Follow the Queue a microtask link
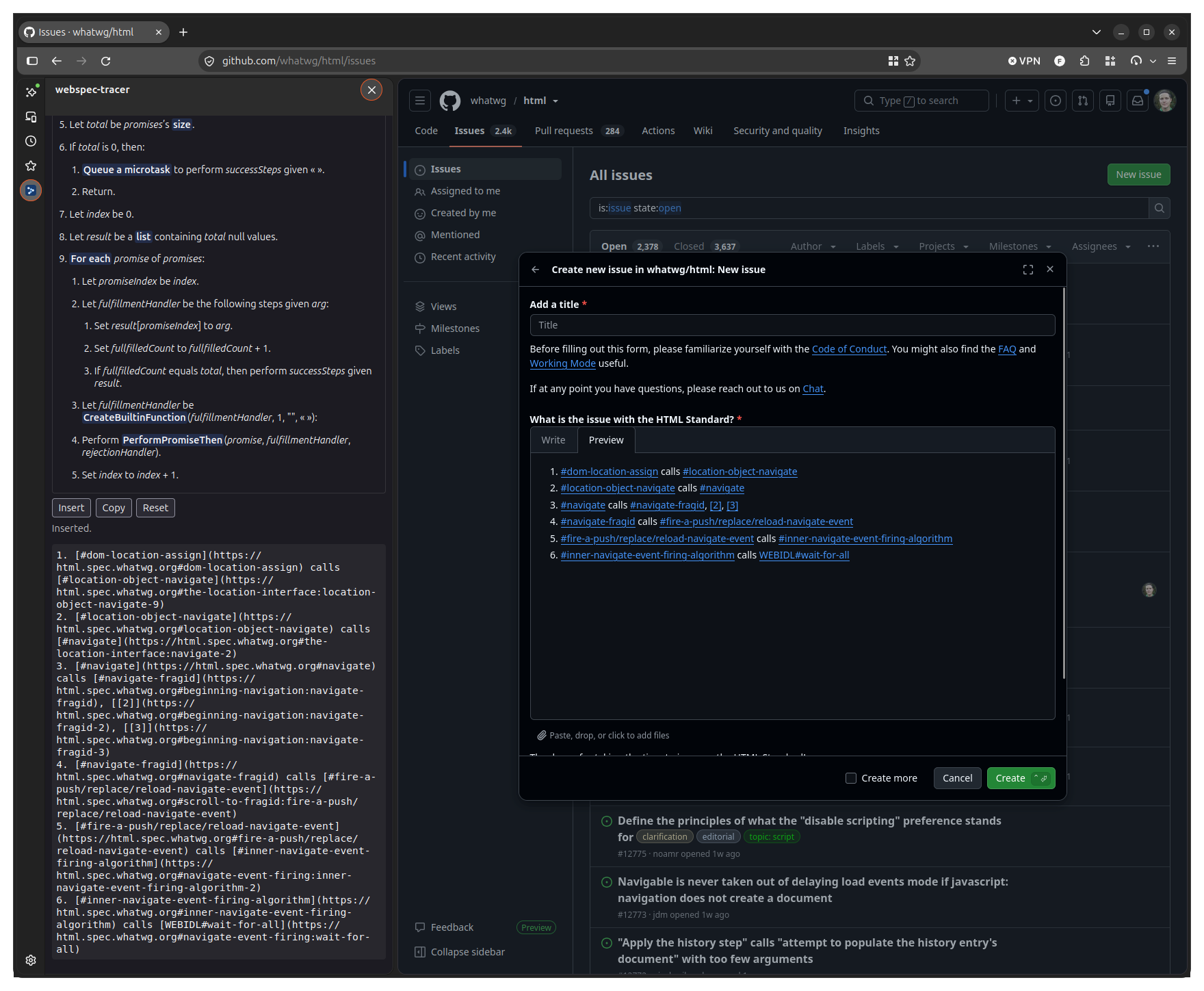This screenshot has width=1204, height=991. click(127, 170)
